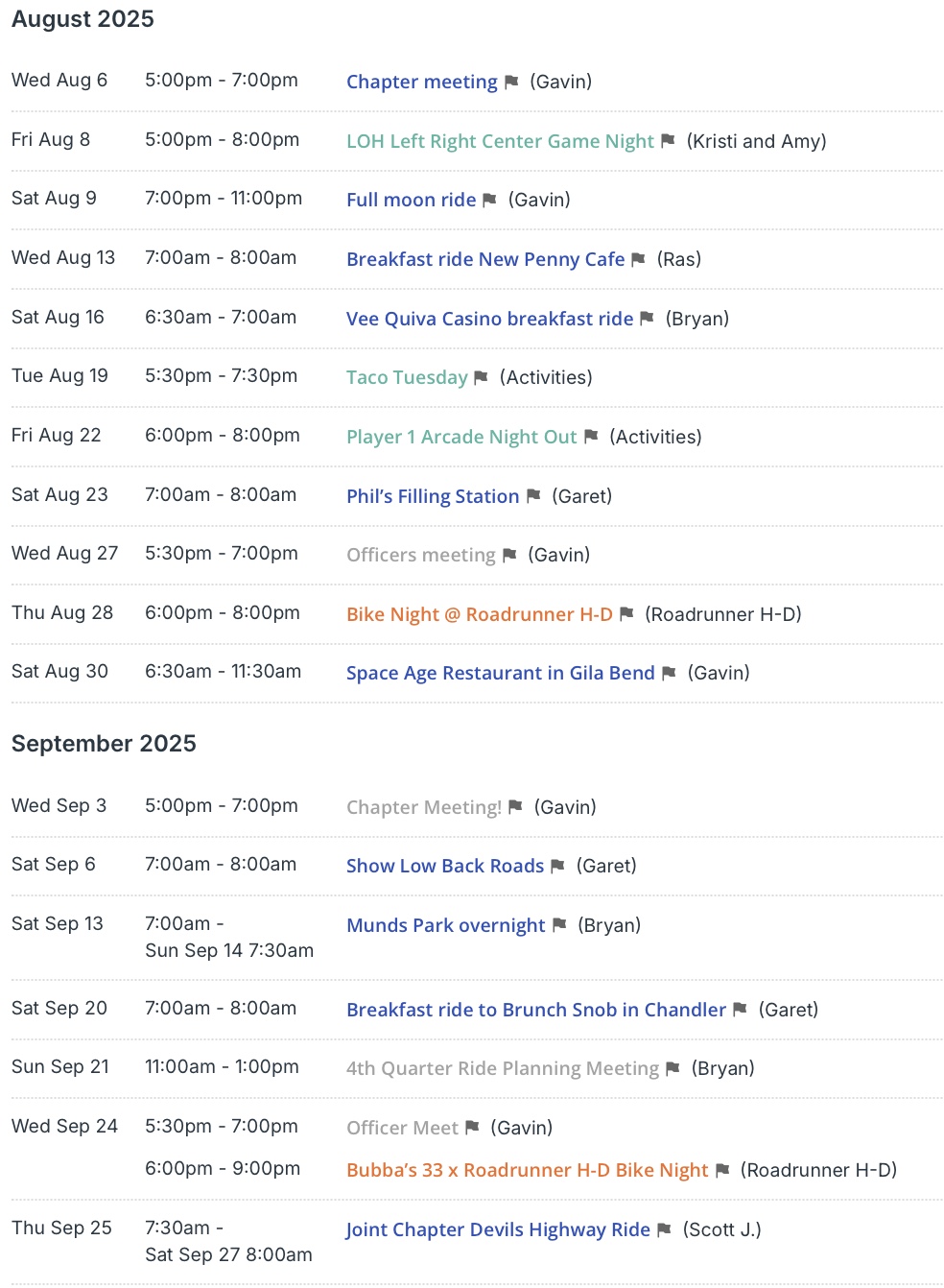Click flag icon after Bike Night @ Roadrunner H-D
Image resolution: width=944 pixels, height=1288 pixels.
pos(626,613)
